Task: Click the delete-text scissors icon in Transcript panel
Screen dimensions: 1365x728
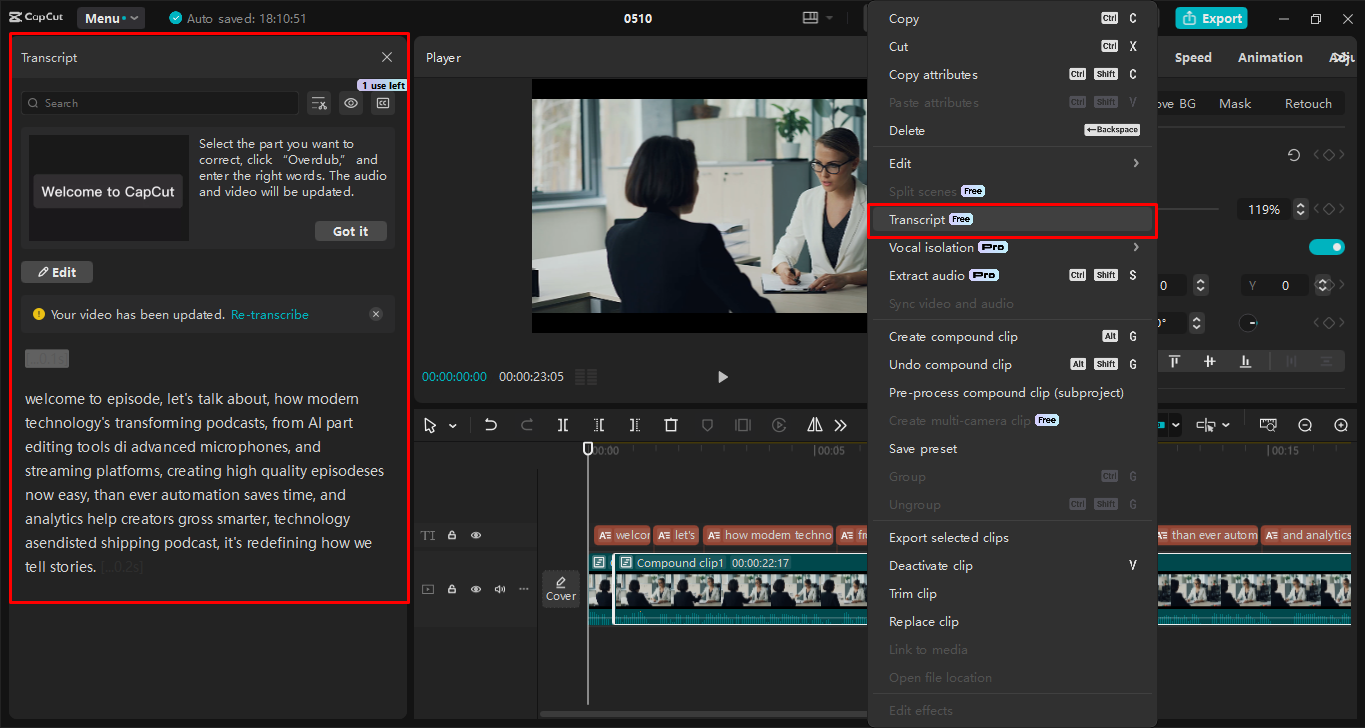Action: 319,103
